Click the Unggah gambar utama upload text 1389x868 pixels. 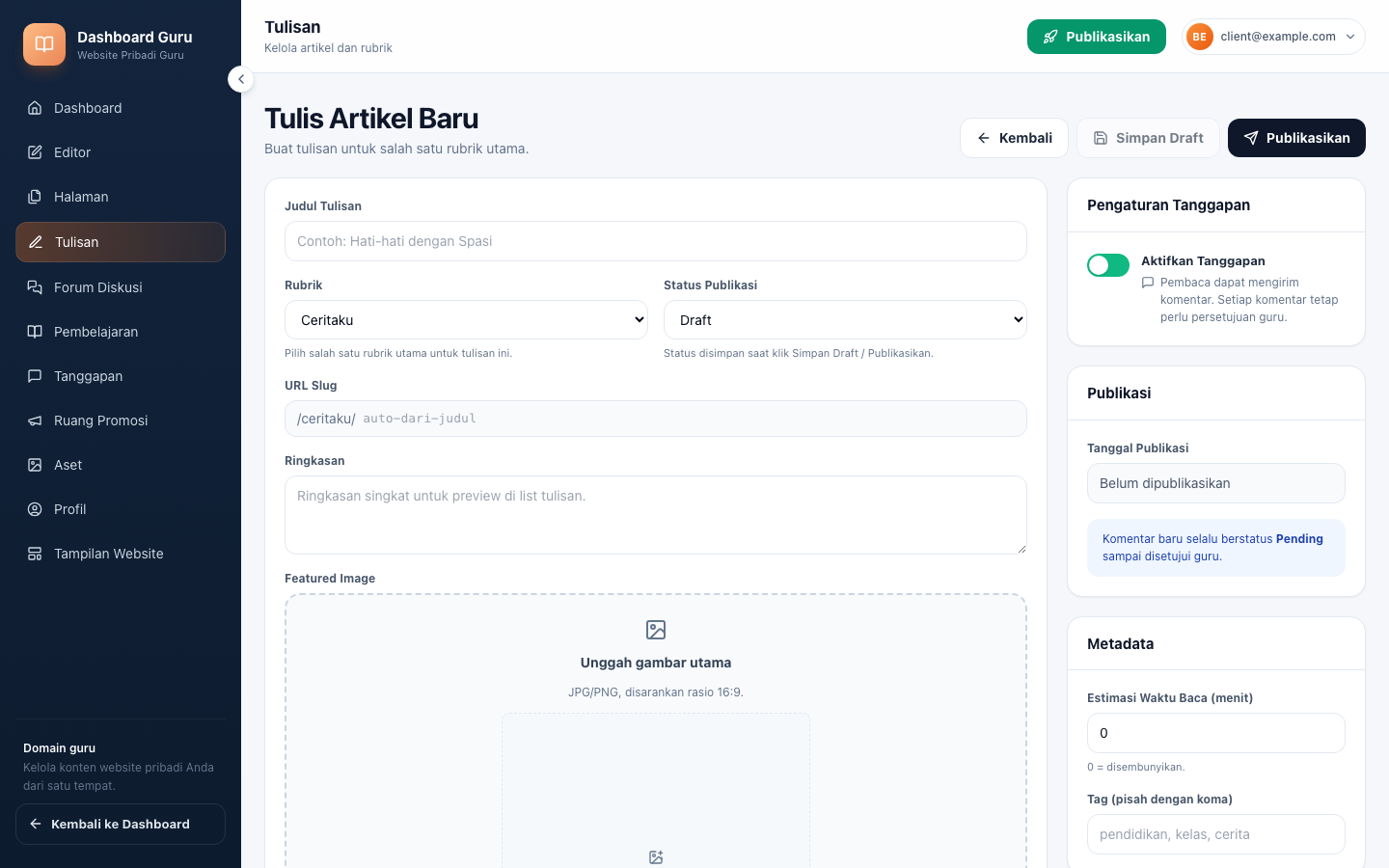tap(656, 663)
